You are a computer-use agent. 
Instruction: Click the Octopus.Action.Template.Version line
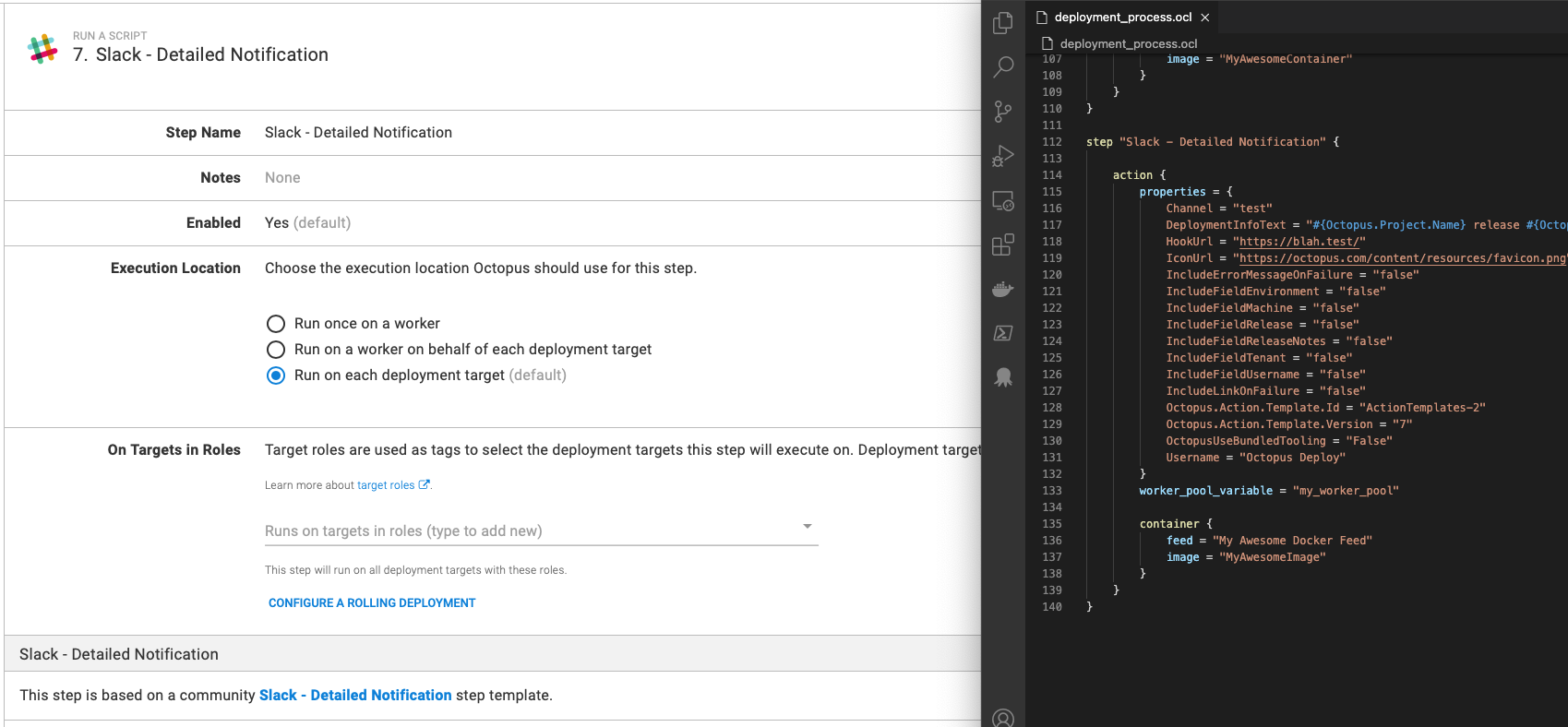pos(1289,424)
